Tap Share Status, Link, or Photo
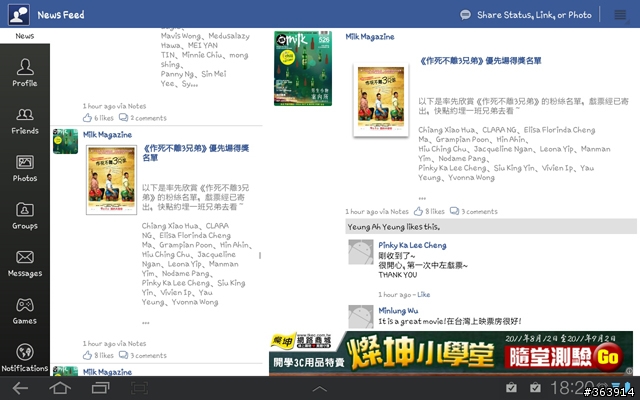Screen dimensions: 640x400 tap(534, 15)
